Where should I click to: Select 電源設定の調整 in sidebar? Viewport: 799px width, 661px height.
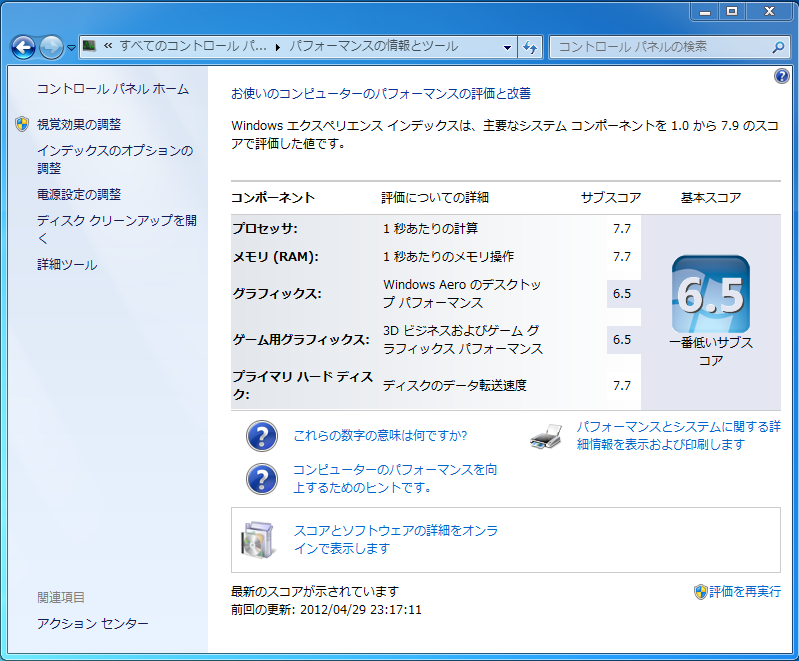tap(78, 194)
